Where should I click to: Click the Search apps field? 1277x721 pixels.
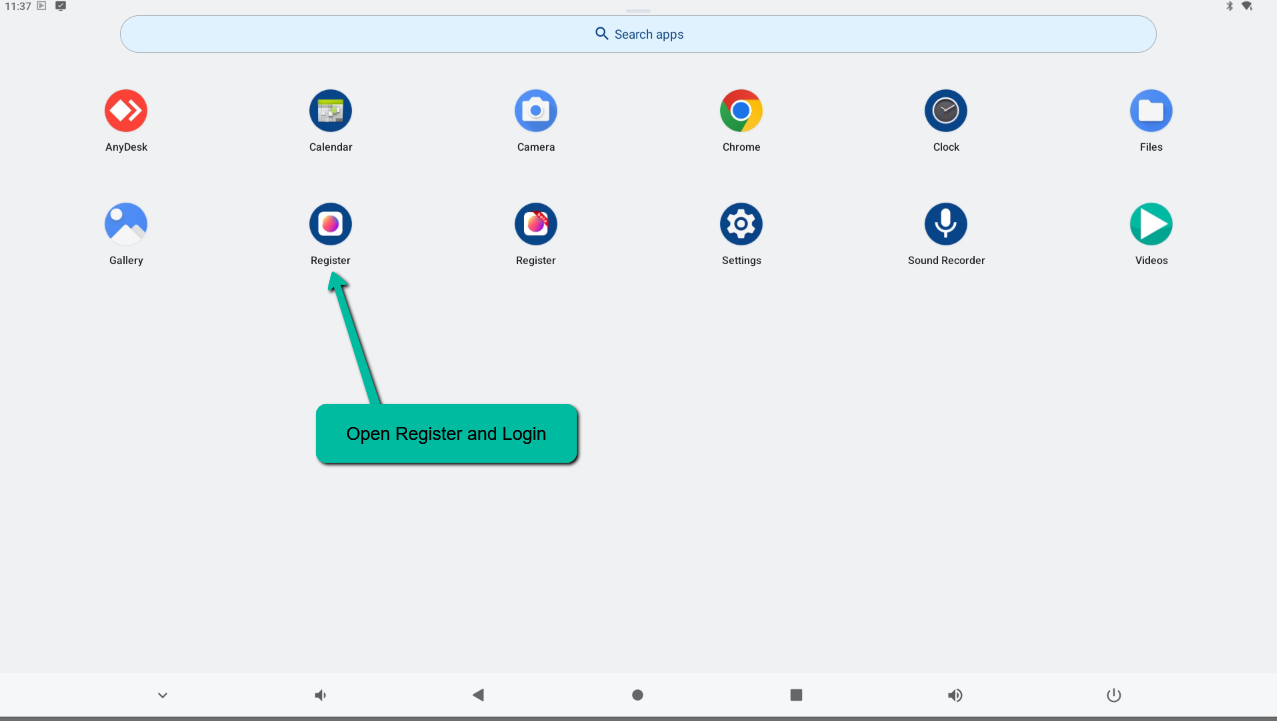pos(638,34)
